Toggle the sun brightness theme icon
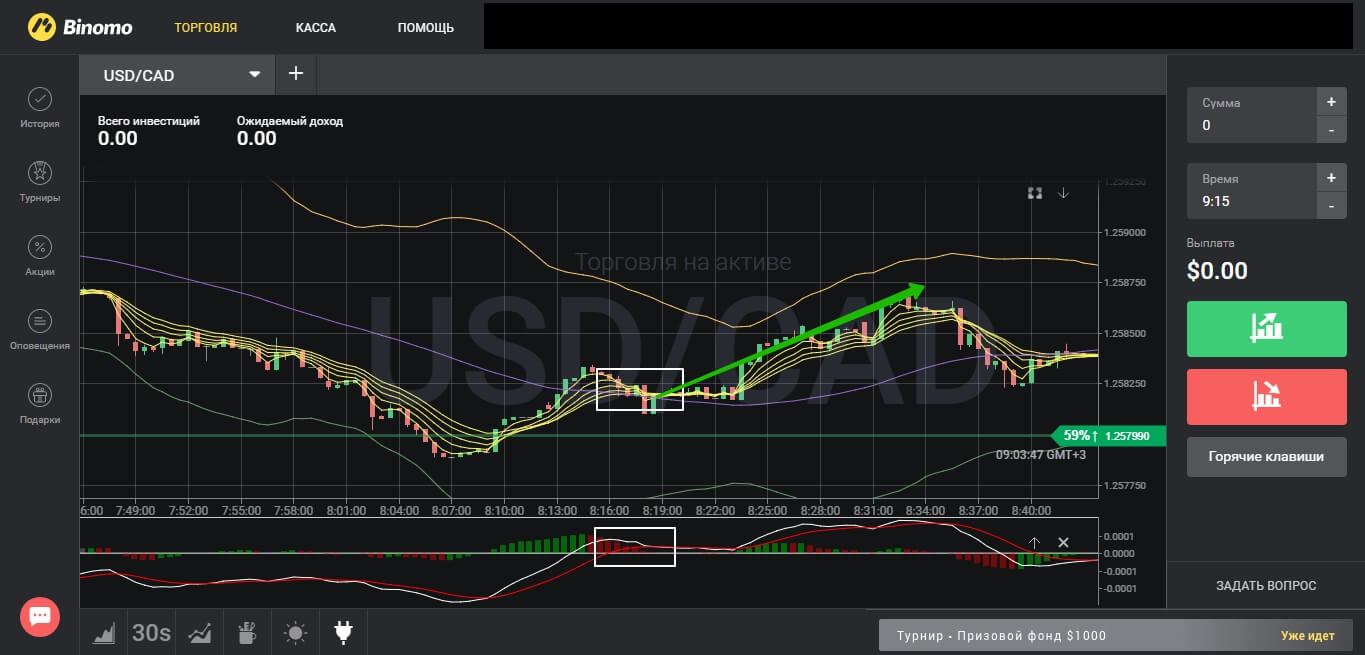This screenshot has width=1365, height=655. point(295,632)
